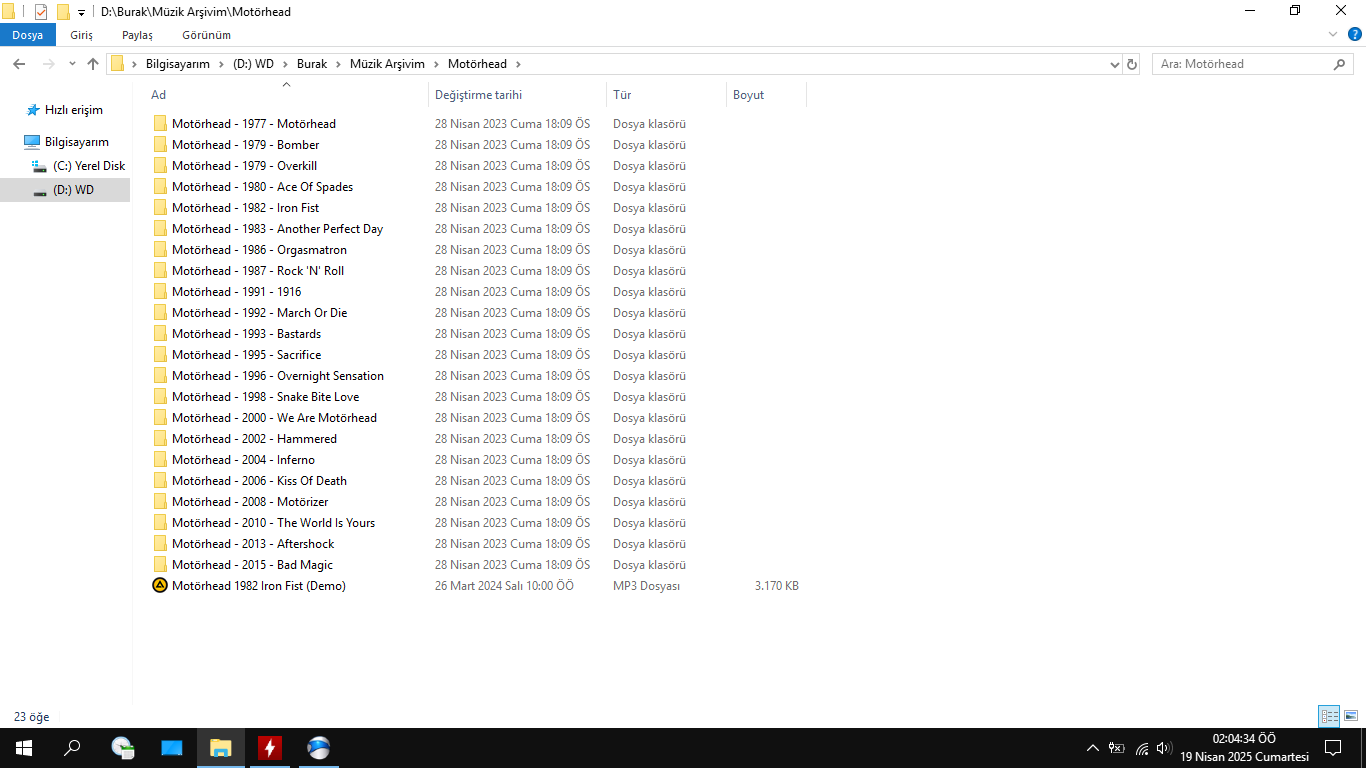1366x768 pixels.
Task: Open taskbar volume speaker icon
Action: click(1163, 748)
